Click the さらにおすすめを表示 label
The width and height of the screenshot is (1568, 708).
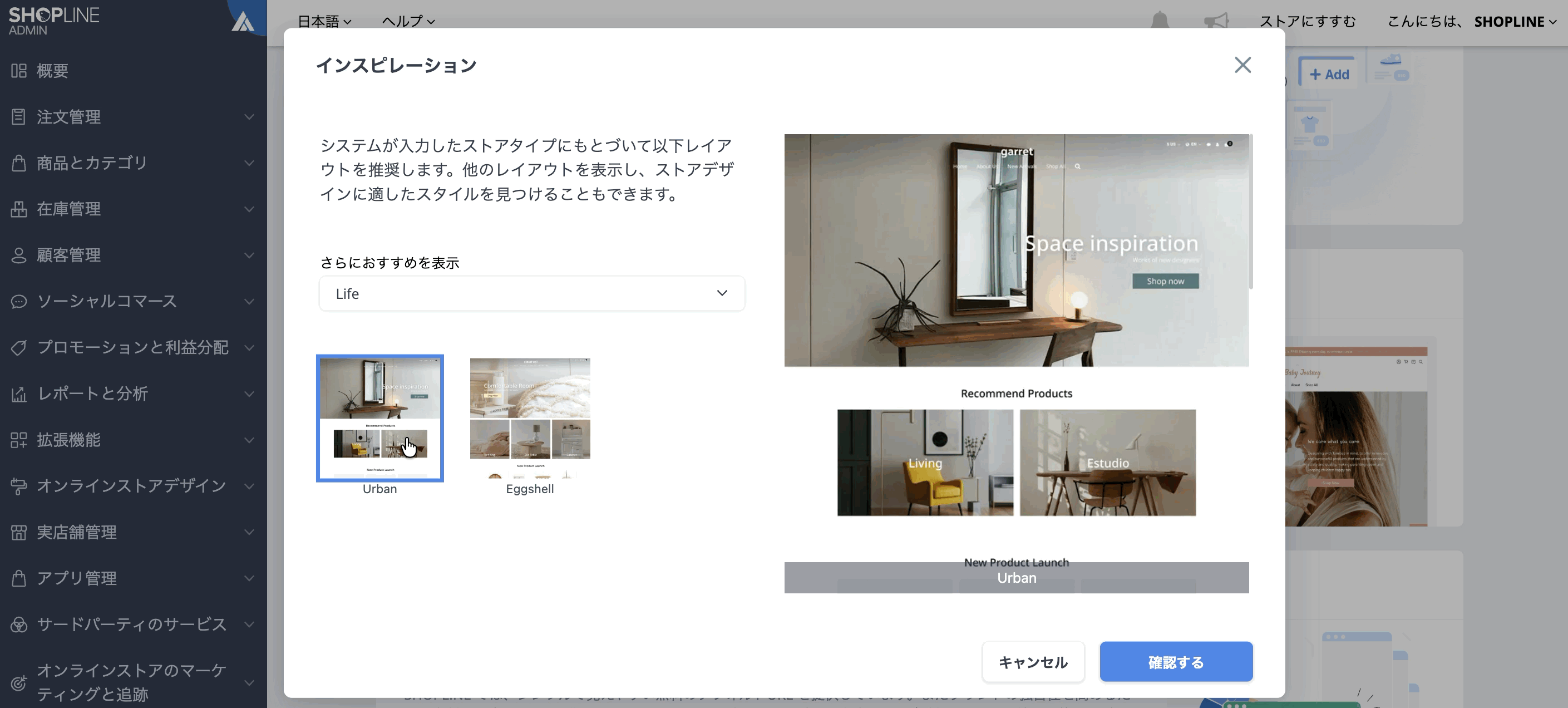pos(389,263)
